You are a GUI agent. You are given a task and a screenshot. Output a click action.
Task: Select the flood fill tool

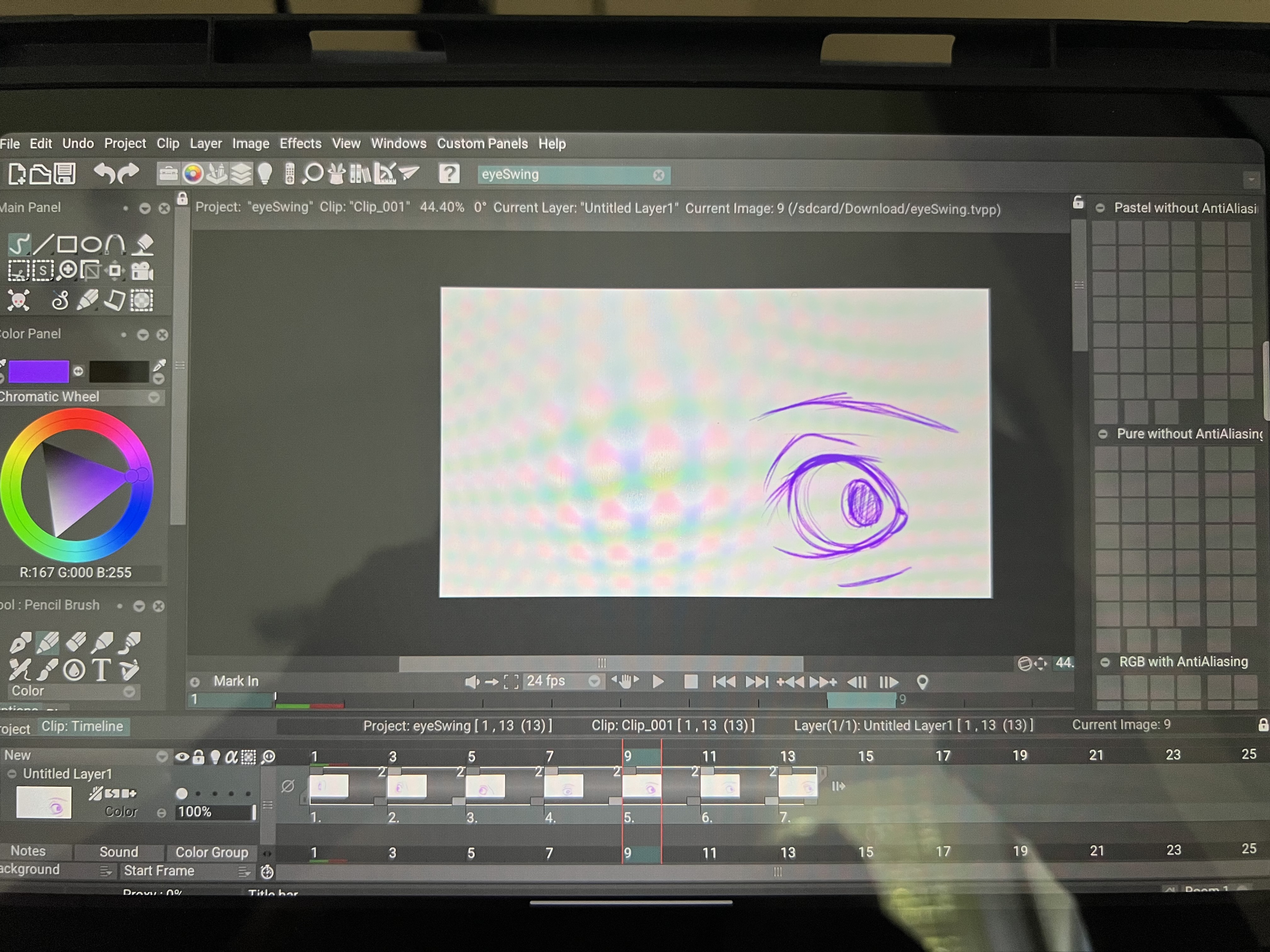[143, 245]
